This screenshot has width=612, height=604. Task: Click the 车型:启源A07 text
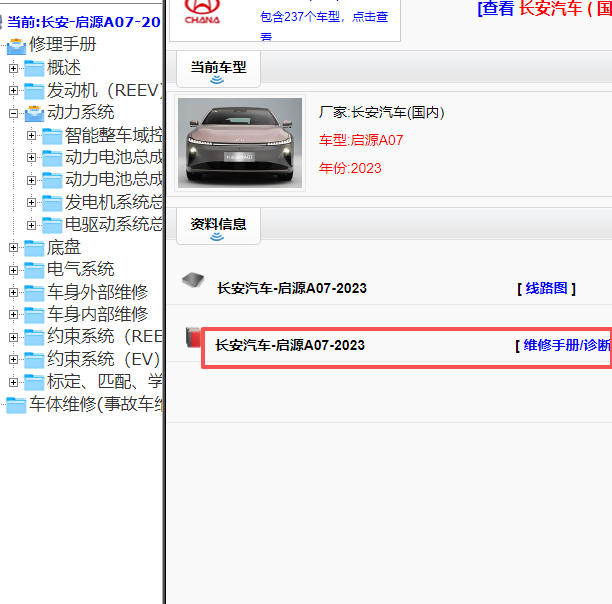[361, 140]
